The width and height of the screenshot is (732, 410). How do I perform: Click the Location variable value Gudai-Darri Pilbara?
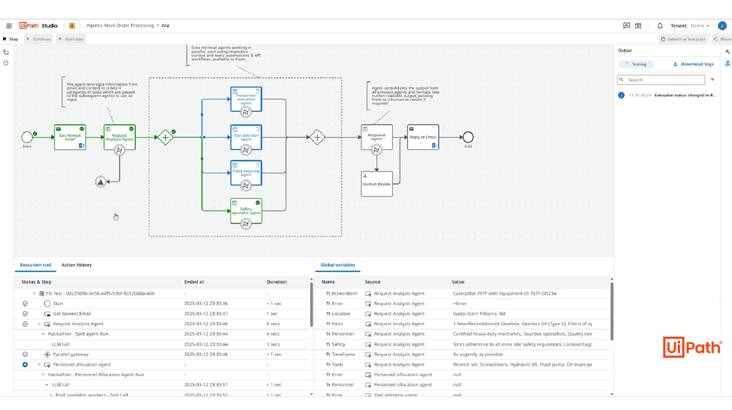pyautogui.click(x=479, y=314)
